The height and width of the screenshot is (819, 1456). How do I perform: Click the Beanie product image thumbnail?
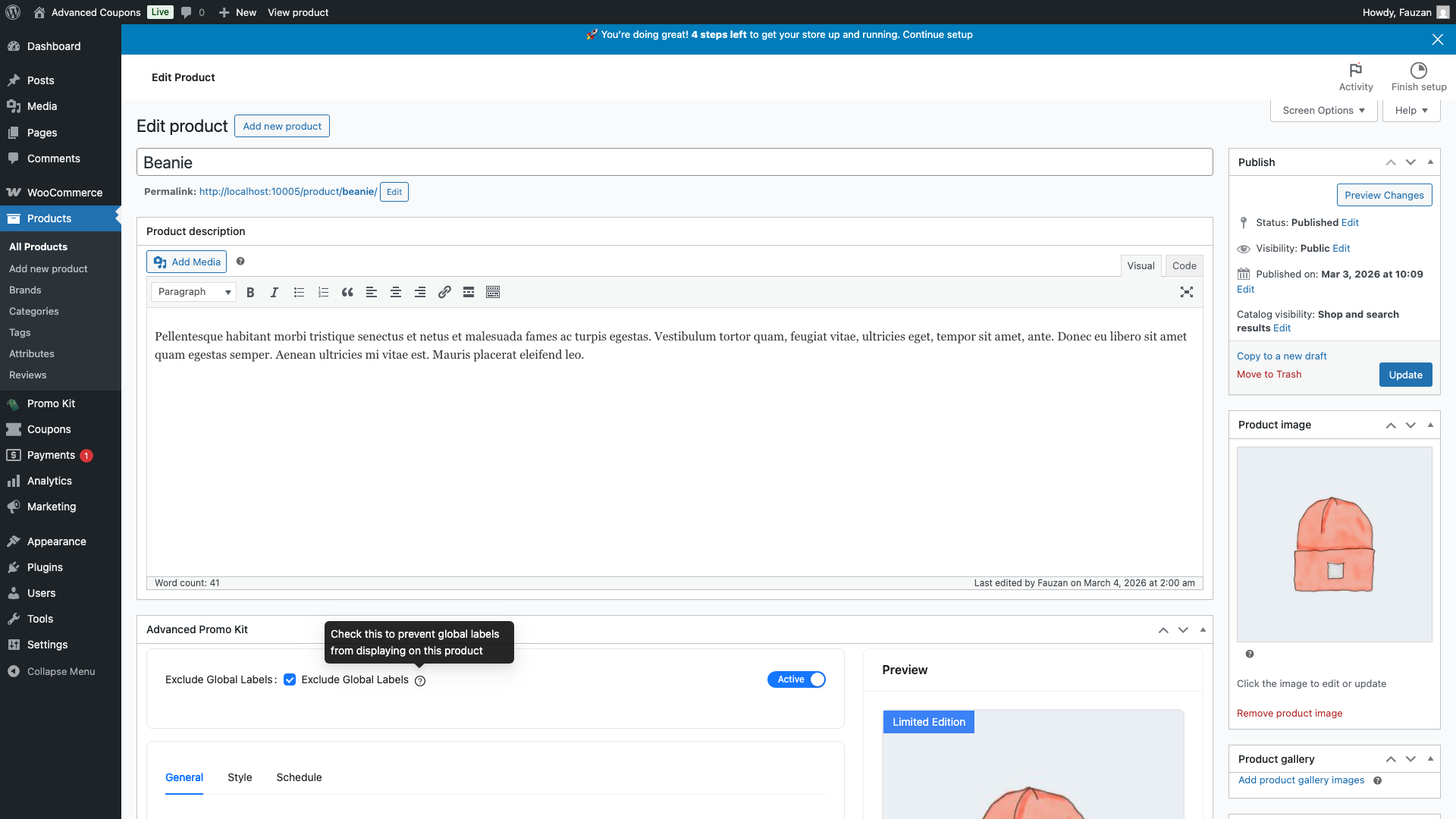(1333, 544)
